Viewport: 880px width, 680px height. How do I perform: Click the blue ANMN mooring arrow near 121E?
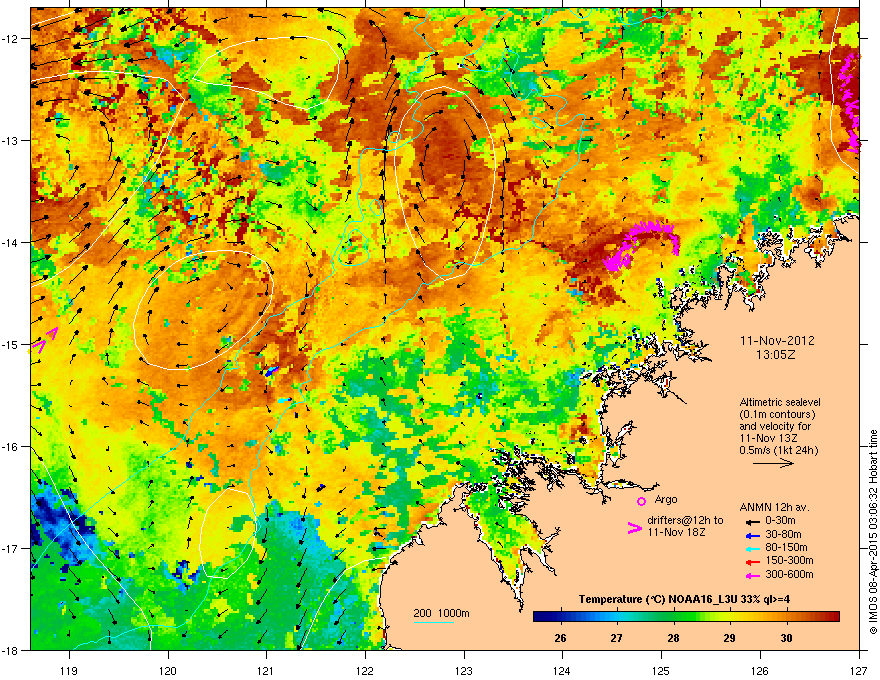[x=271, y=371]
